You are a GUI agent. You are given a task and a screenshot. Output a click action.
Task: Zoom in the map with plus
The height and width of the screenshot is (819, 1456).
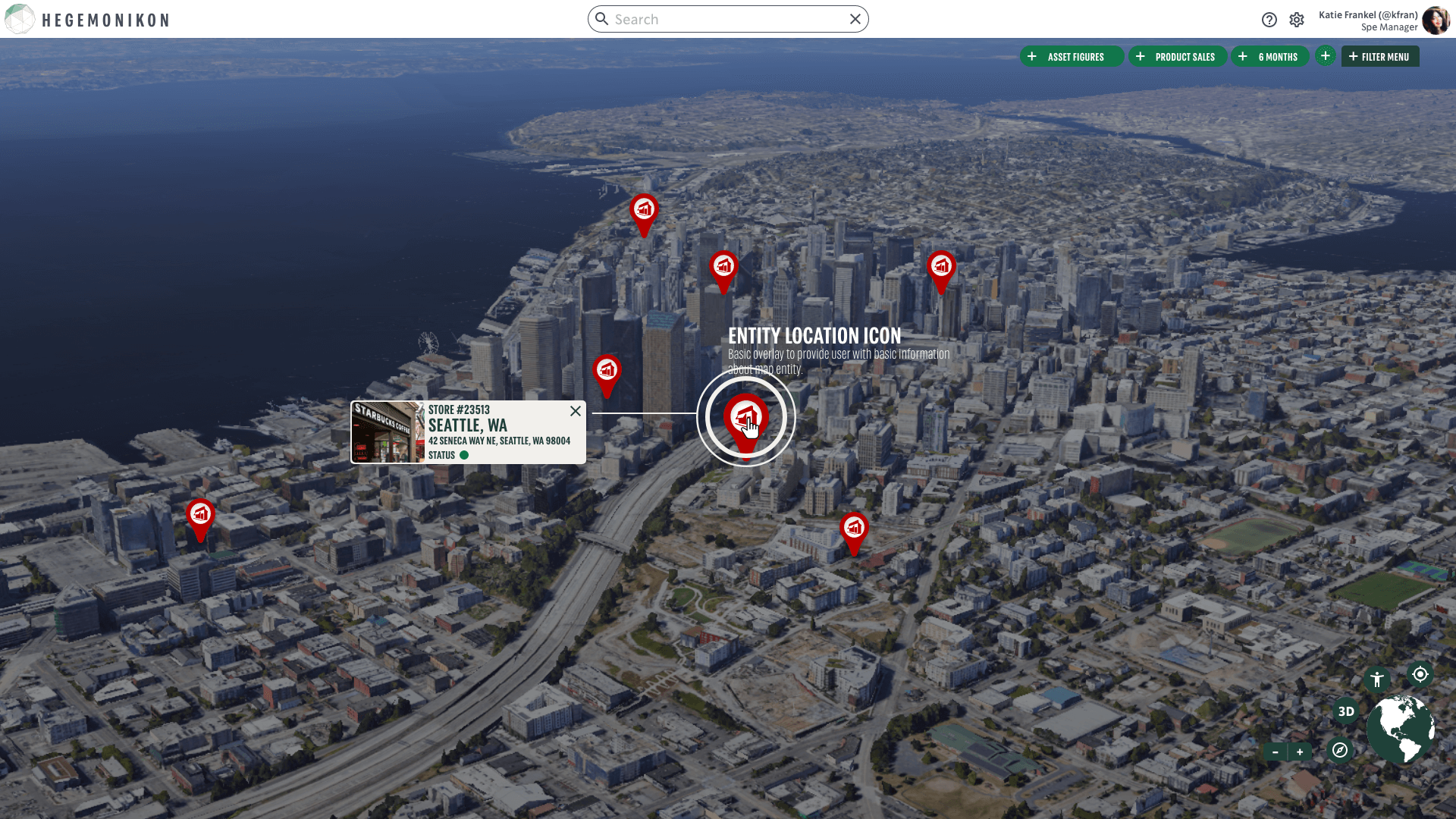pyautogui.click(x=1300, y=752)
